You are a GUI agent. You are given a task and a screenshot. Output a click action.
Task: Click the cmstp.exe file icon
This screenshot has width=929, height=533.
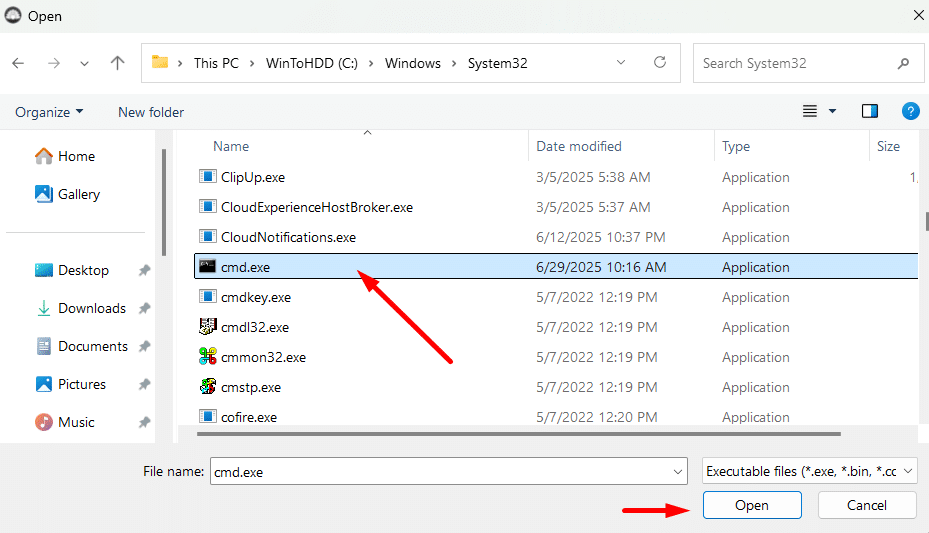207,387
